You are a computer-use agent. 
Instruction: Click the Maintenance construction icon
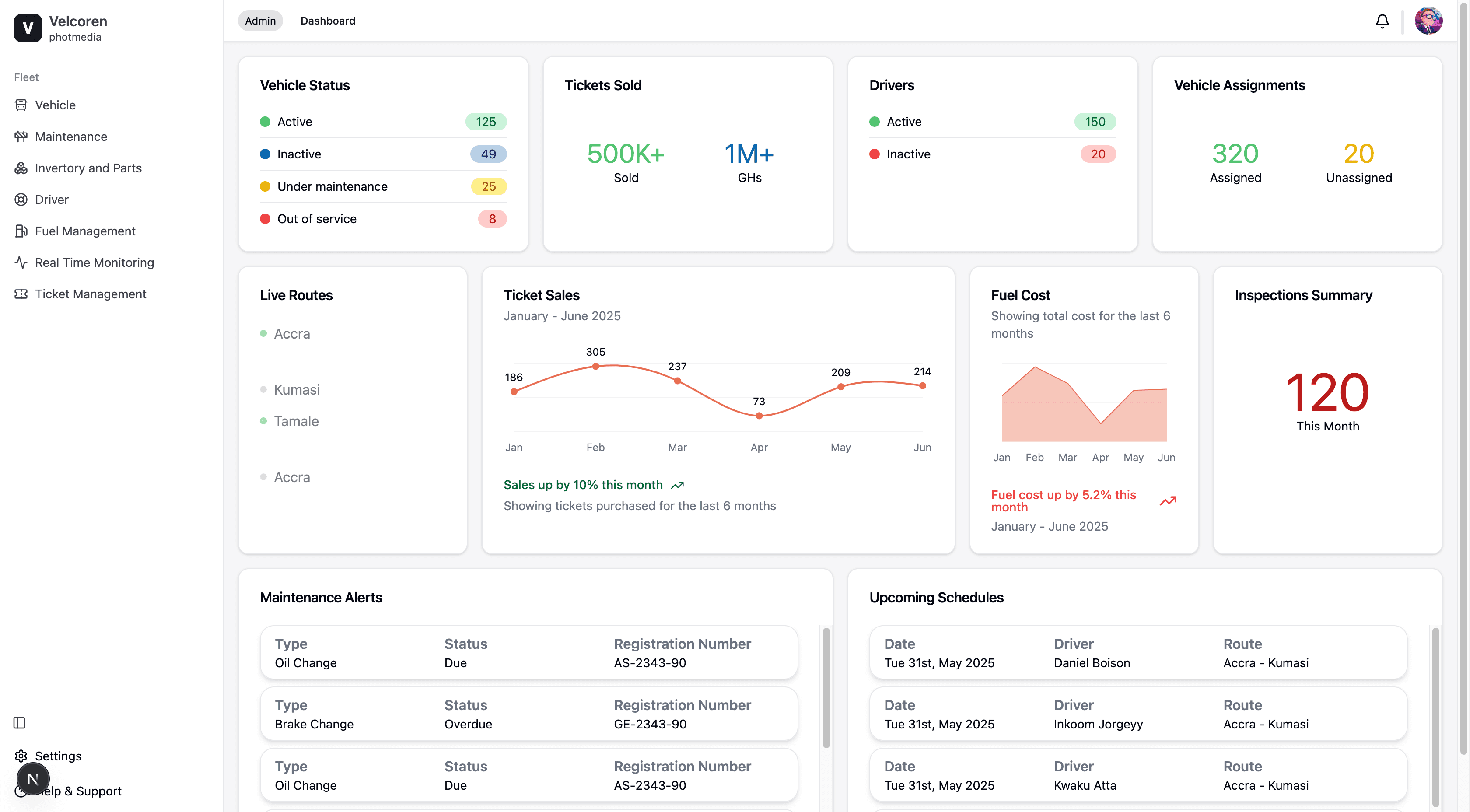coord(21,136)
